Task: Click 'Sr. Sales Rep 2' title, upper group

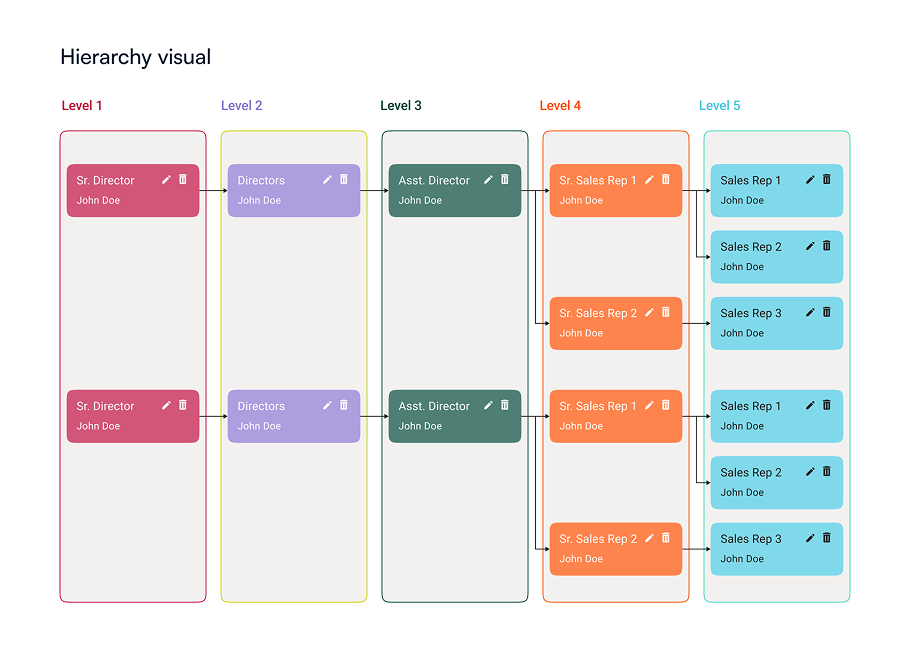Action: [x=598, y=313]
